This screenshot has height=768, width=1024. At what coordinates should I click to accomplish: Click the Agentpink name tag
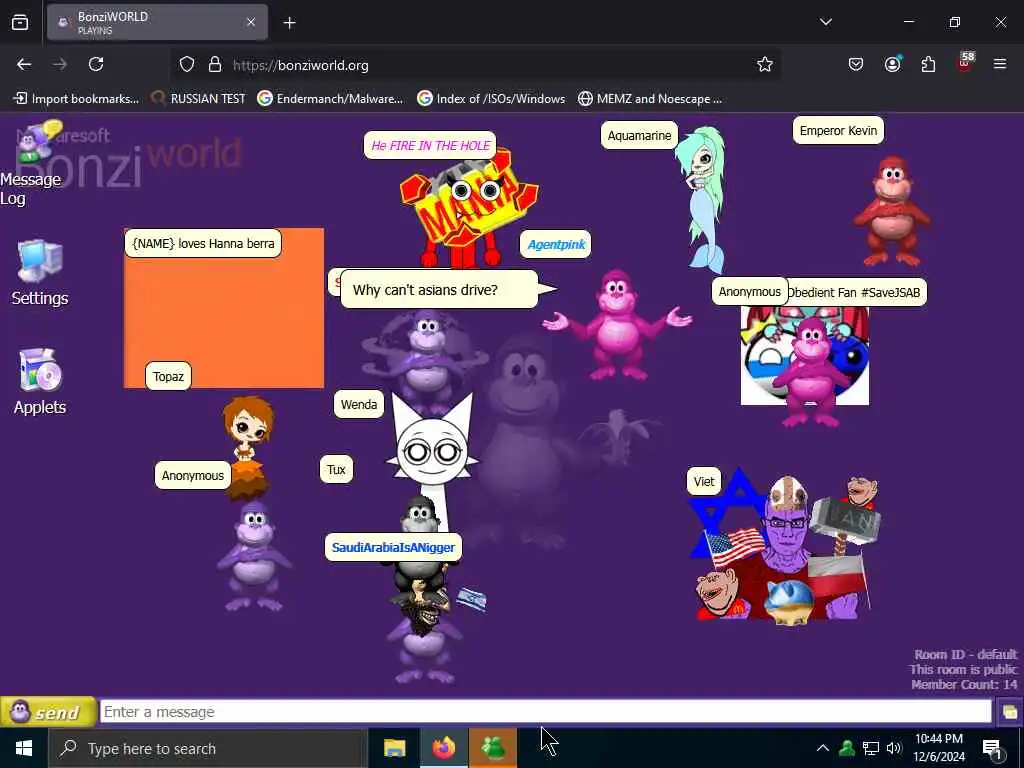pyautogui.click(x=556, y=244)
